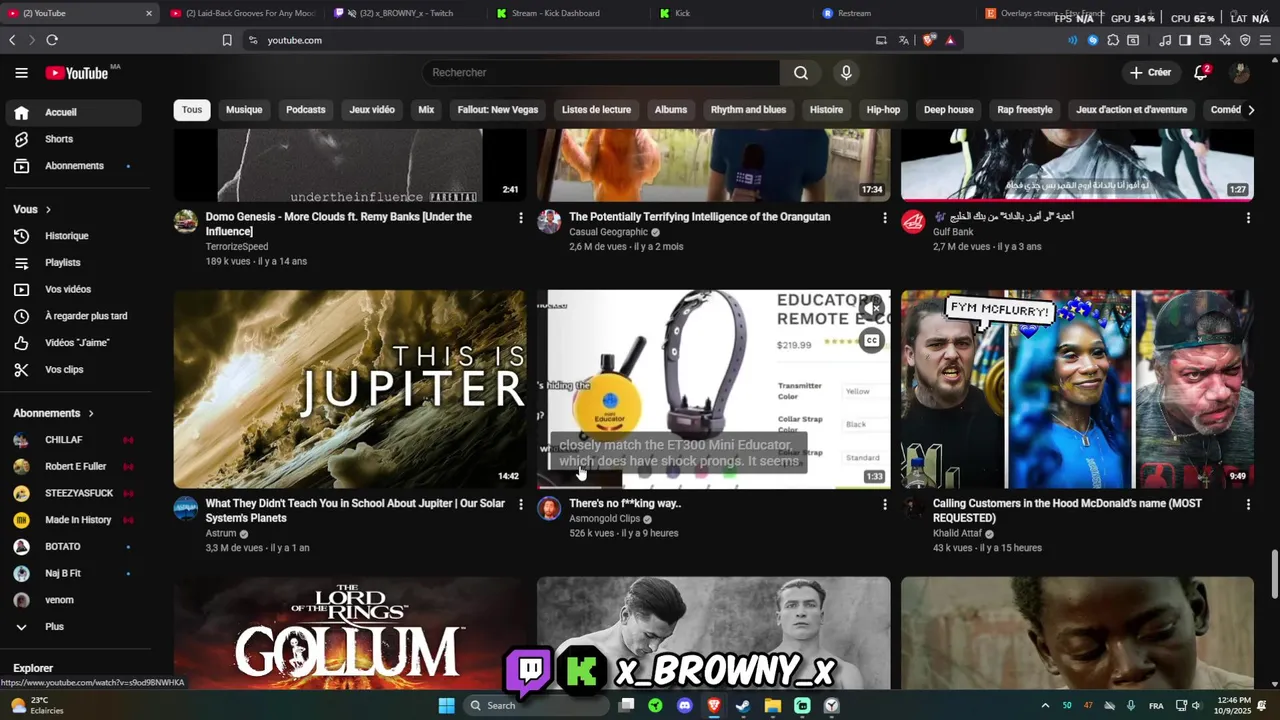Screen dimensions: 1280x720
Task: Open the Windows Start menu
Action: 446,705
